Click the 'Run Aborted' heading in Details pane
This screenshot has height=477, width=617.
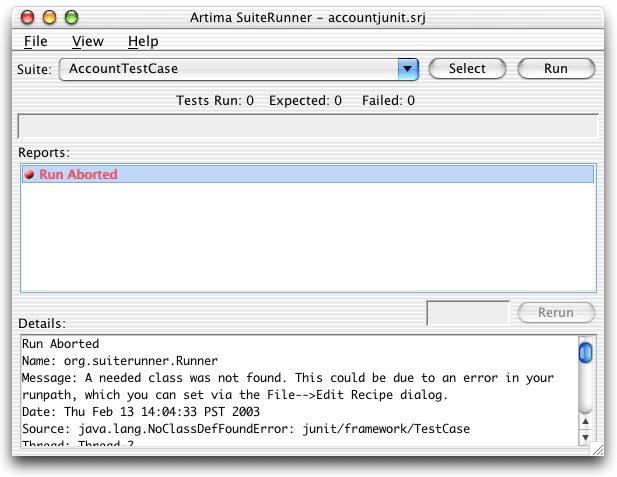pos(61,344)
